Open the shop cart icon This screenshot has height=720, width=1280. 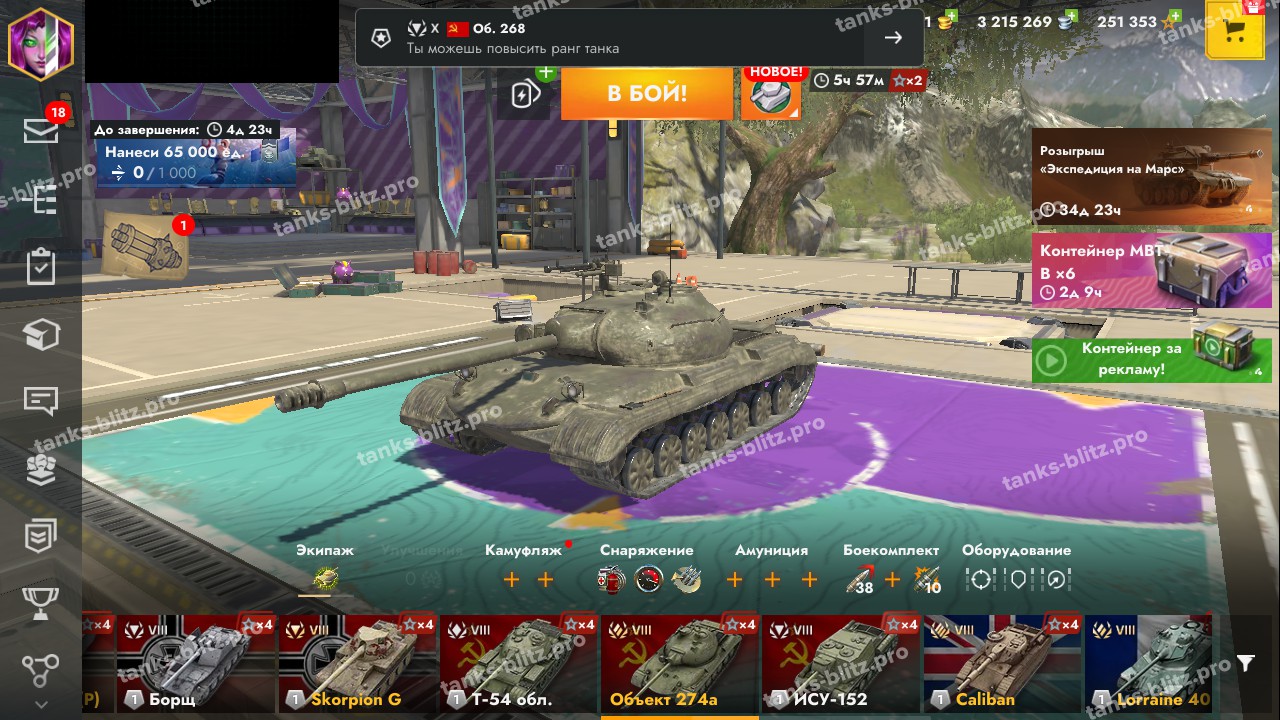click(1235, 30)
